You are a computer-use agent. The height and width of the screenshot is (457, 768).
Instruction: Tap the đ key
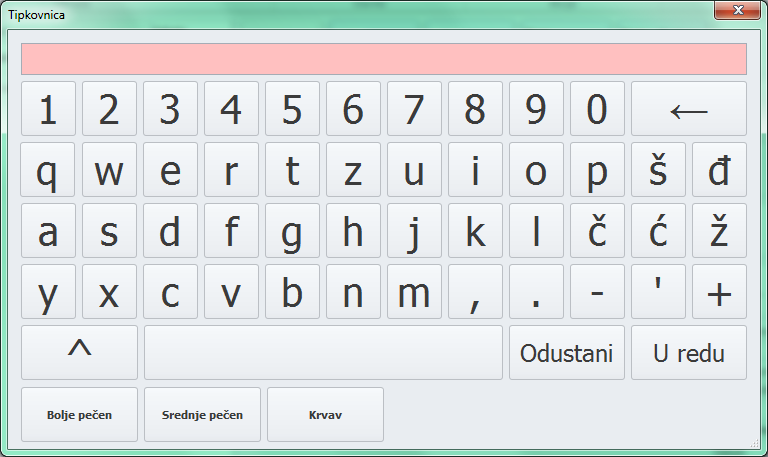(719, 169)
